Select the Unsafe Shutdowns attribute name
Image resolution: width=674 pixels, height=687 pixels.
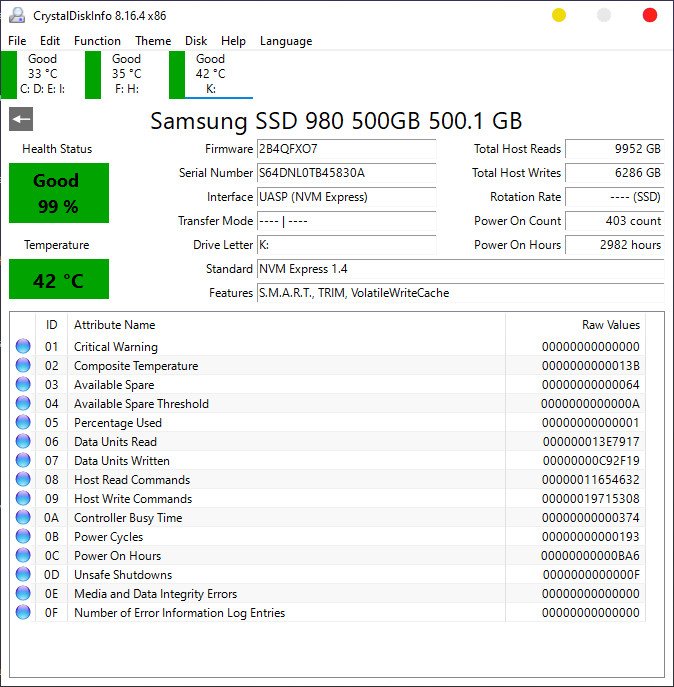point(123,574)
